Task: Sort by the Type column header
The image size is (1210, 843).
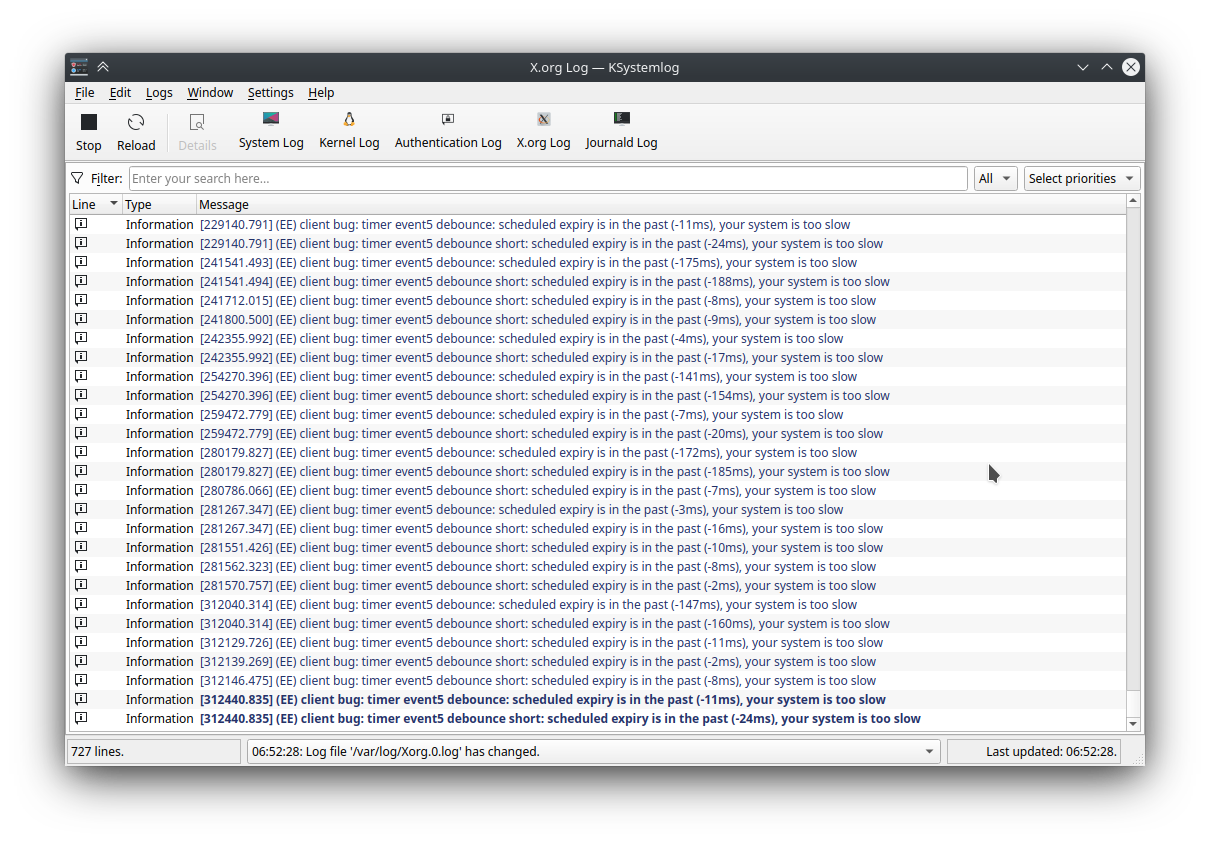Action: [158, 204]
